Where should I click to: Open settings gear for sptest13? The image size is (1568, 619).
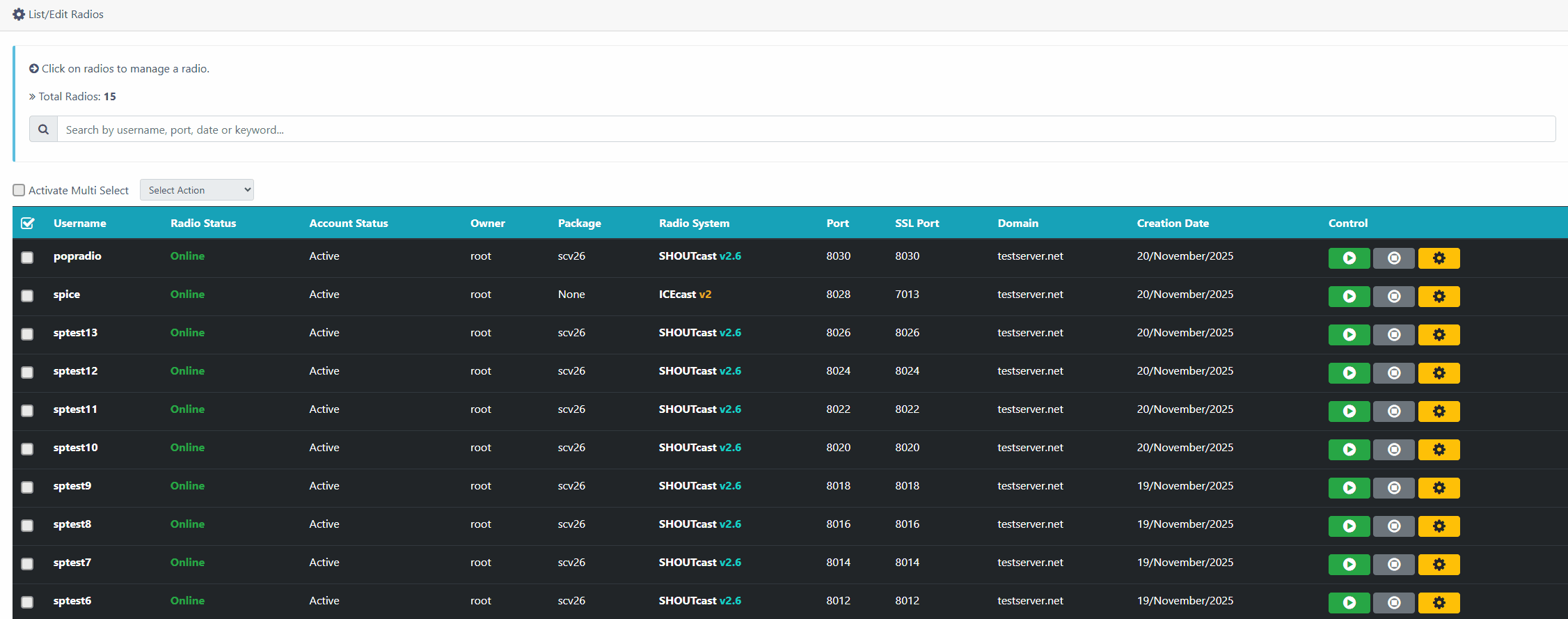tap(1439, 335)
